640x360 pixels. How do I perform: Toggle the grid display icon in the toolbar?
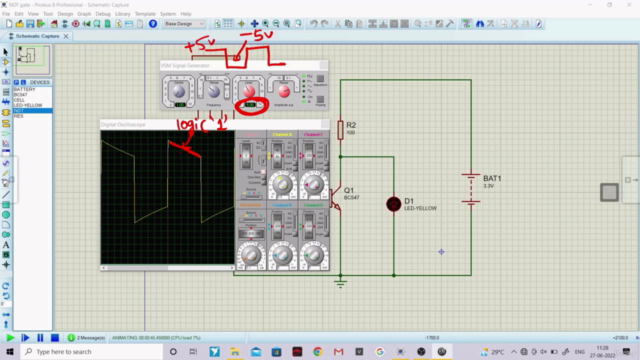coord(228,24)
